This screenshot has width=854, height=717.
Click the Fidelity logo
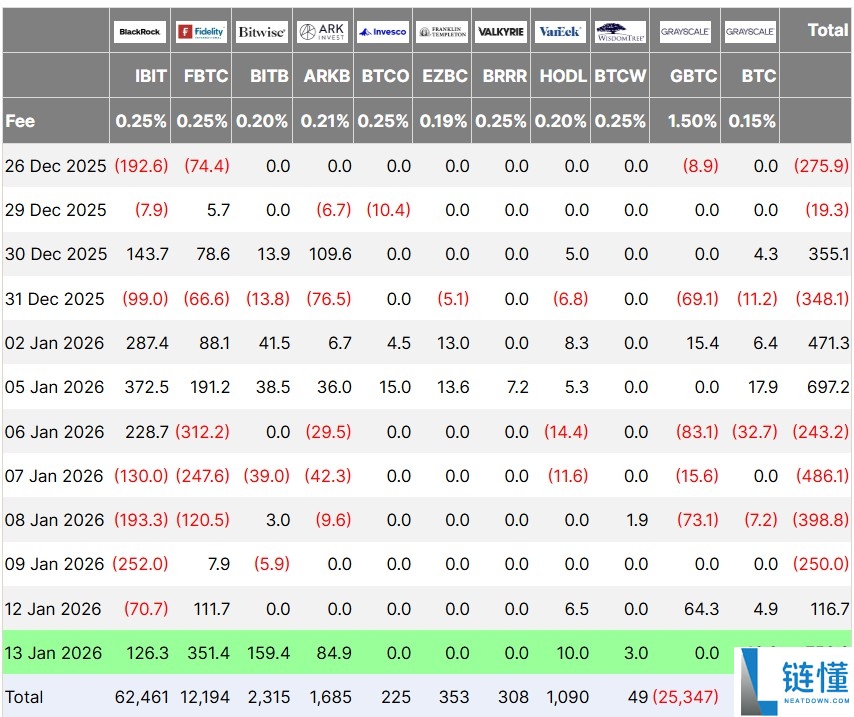click(x=201, y=32)
